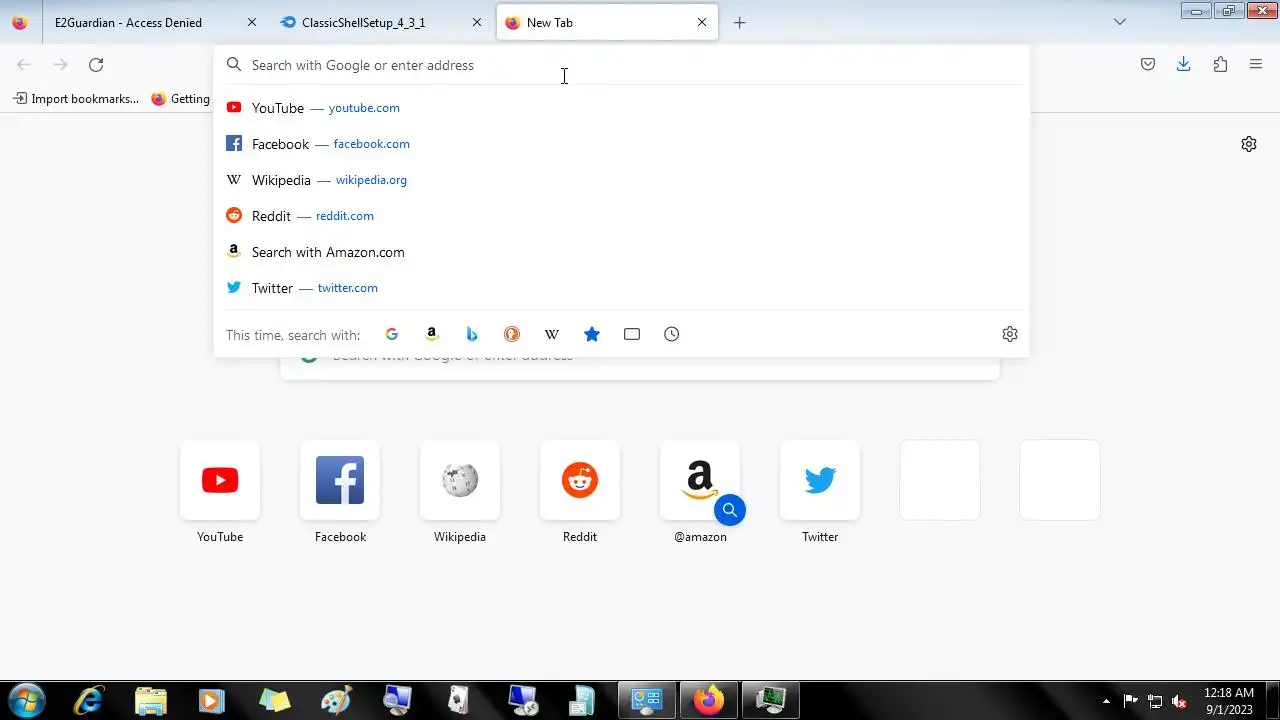Select the Wikipedia suggestion in the dropdown

pyautogui.click(x=621, y=180)
